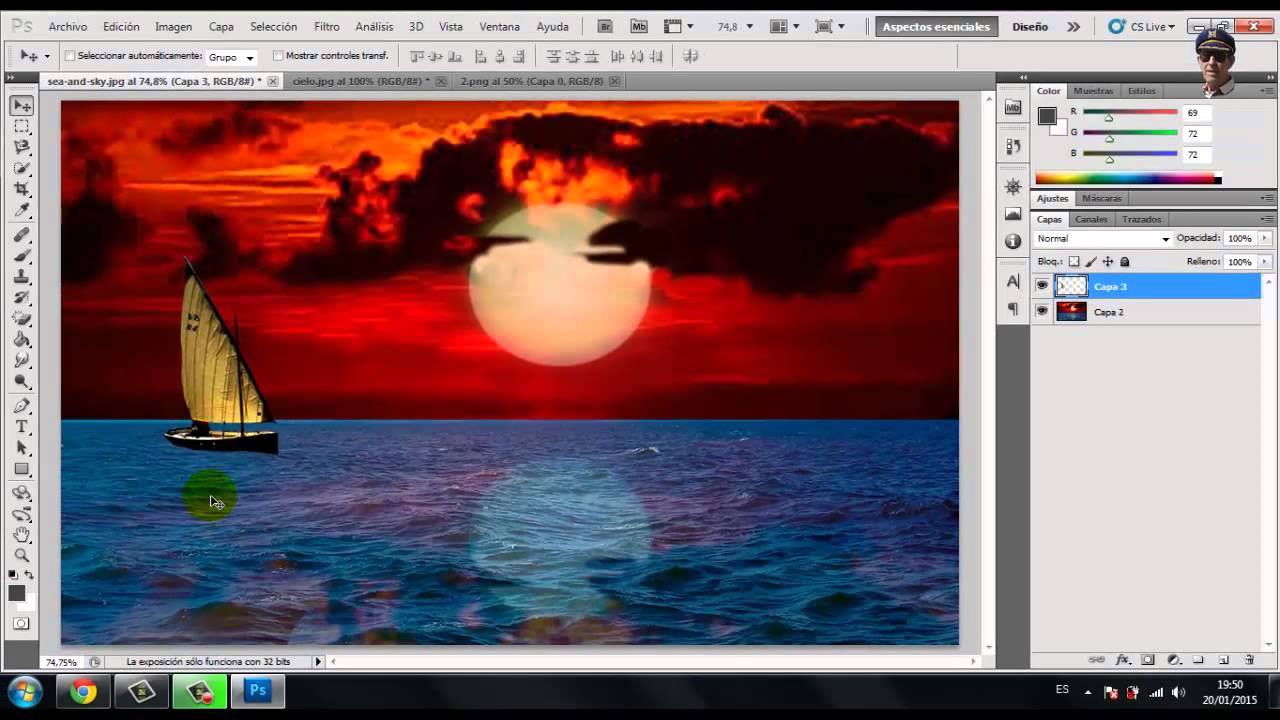The image size is (1280, 720).
Task: Toggle 'Seleccionar automáticamente' checkbox
Action: pos(70,56)
